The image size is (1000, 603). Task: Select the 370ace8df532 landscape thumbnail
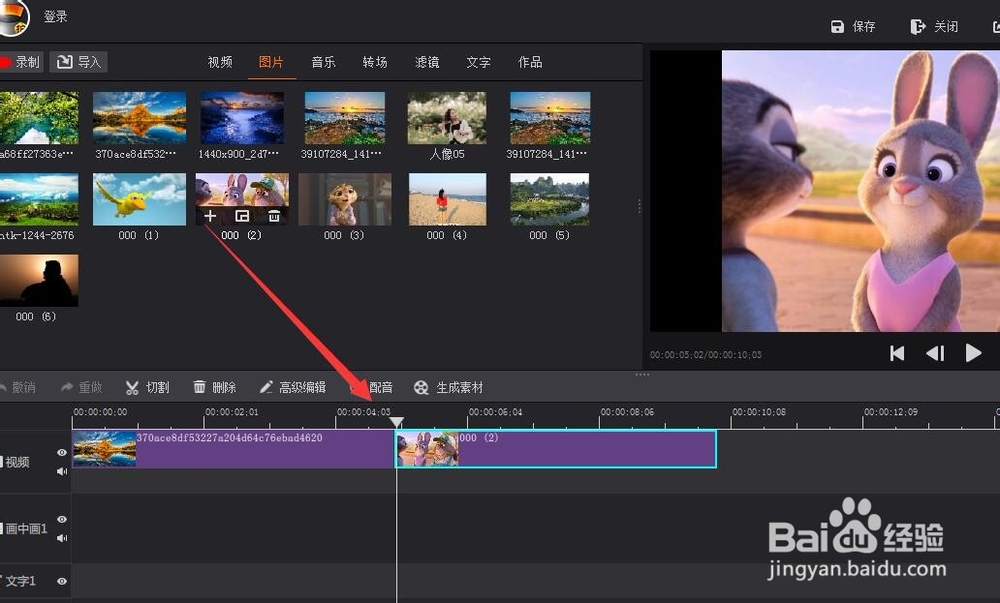click(x=140, y=118)
